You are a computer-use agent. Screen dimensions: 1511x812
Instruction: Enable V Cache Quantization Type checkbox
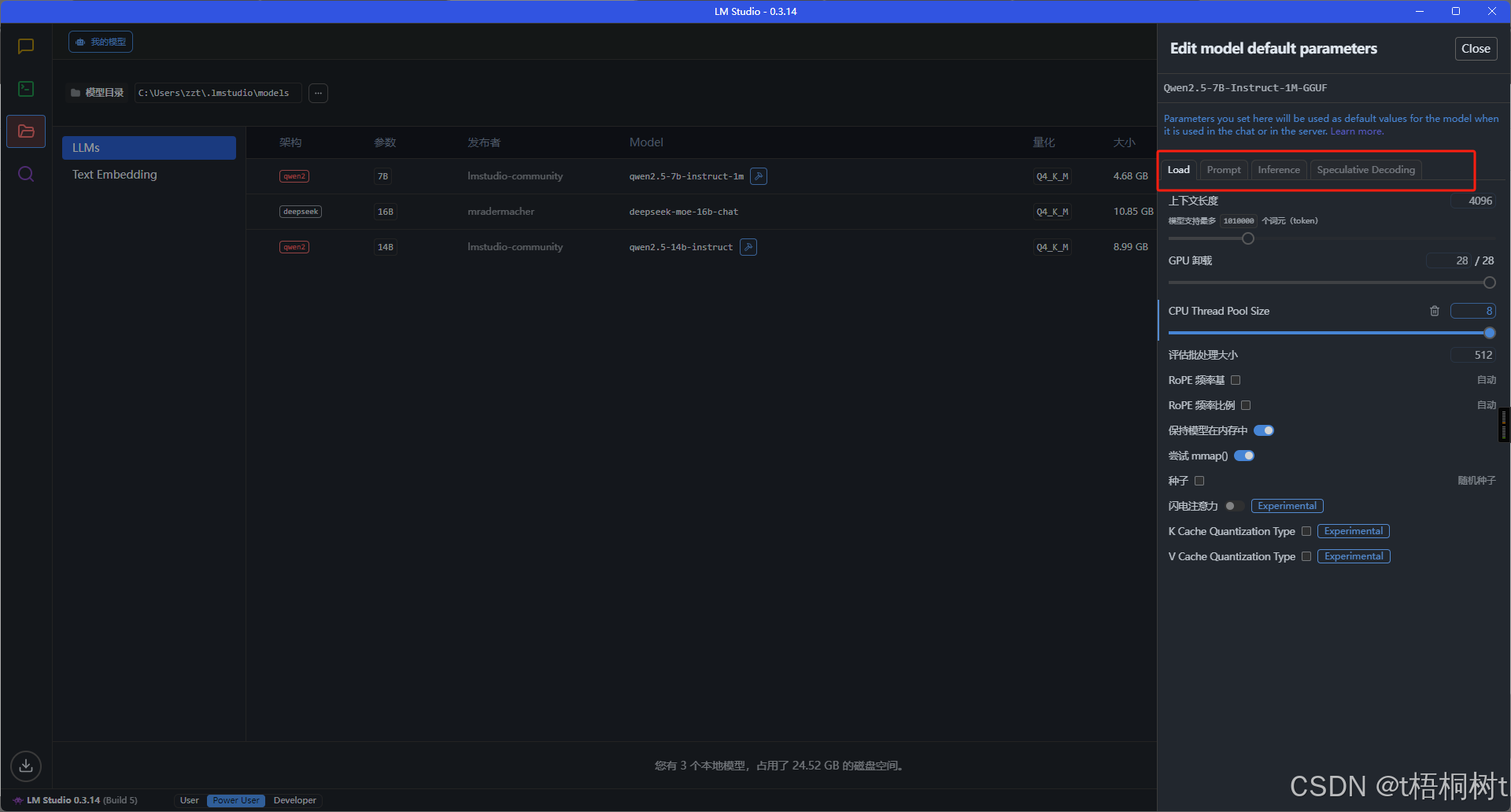[x=1306, y=556]
